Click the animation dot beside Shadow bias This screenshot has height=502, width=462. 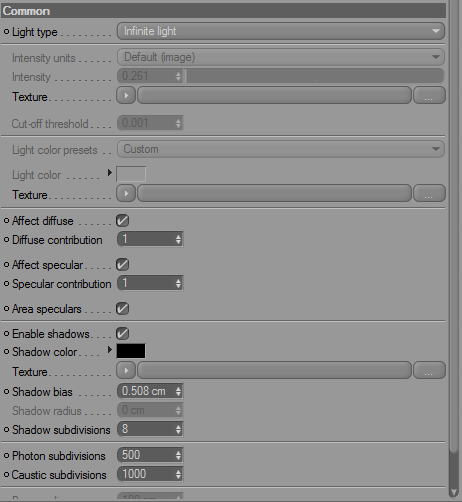[6, 392]
